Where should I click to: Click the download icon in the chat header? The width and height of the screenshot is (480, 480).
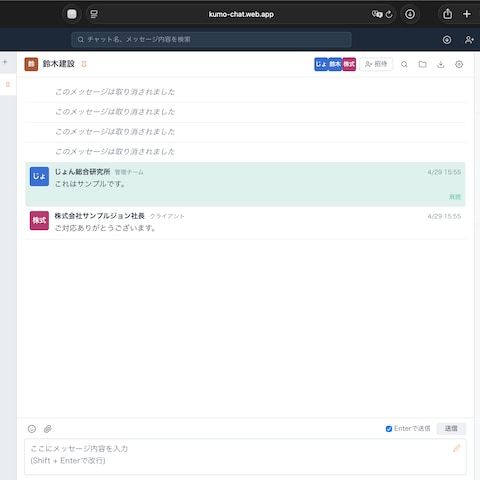coord(441,64)
